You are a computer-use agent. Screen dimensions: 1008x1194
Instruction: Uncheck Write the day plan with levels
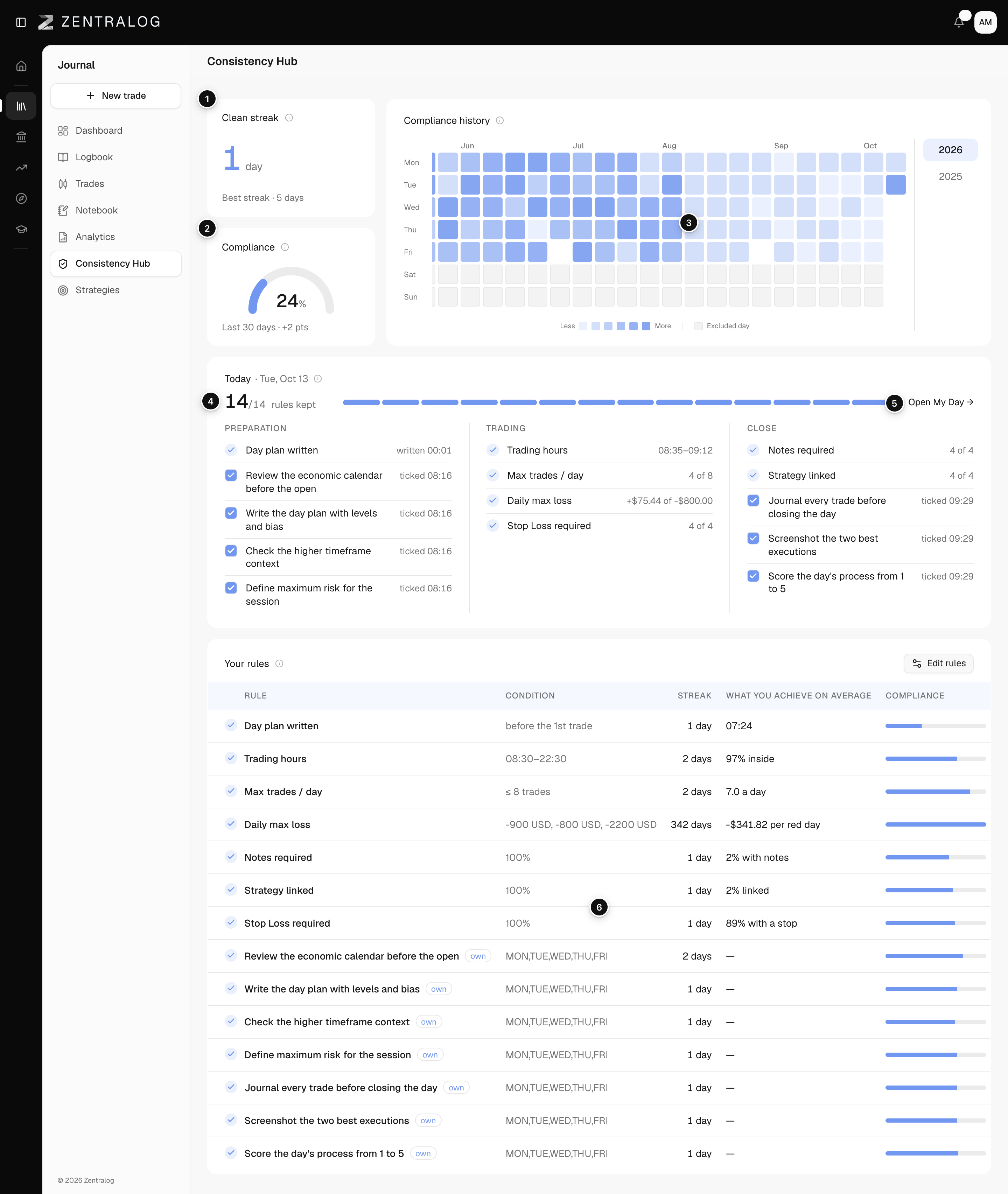(x=231, y=512)
